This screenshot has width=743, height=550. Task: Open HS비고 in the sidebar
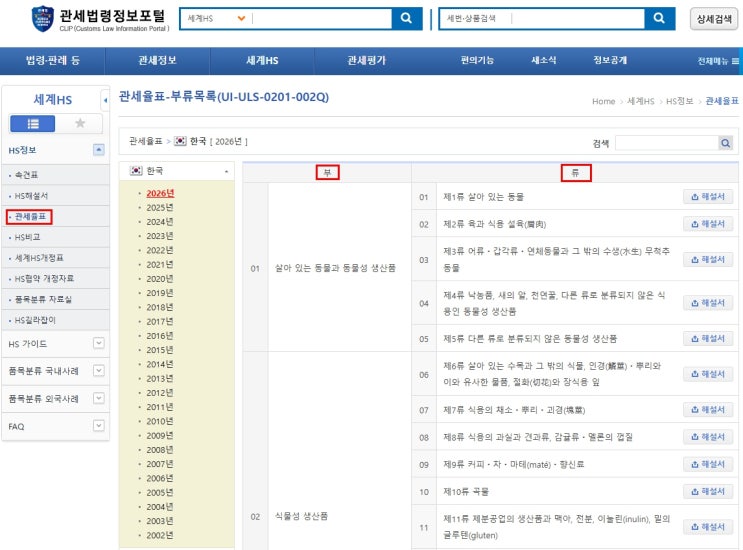[x=27, y=237]
